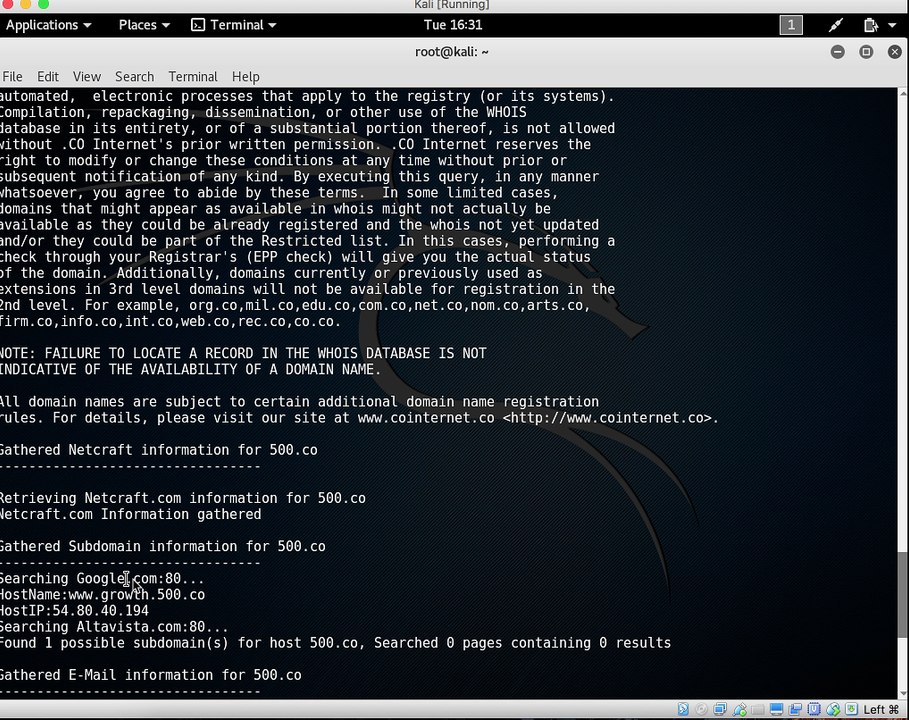Click the VirtualBox mouse integration icon
This screenshot has width=909, height=720.
click(x=833, y=709)
